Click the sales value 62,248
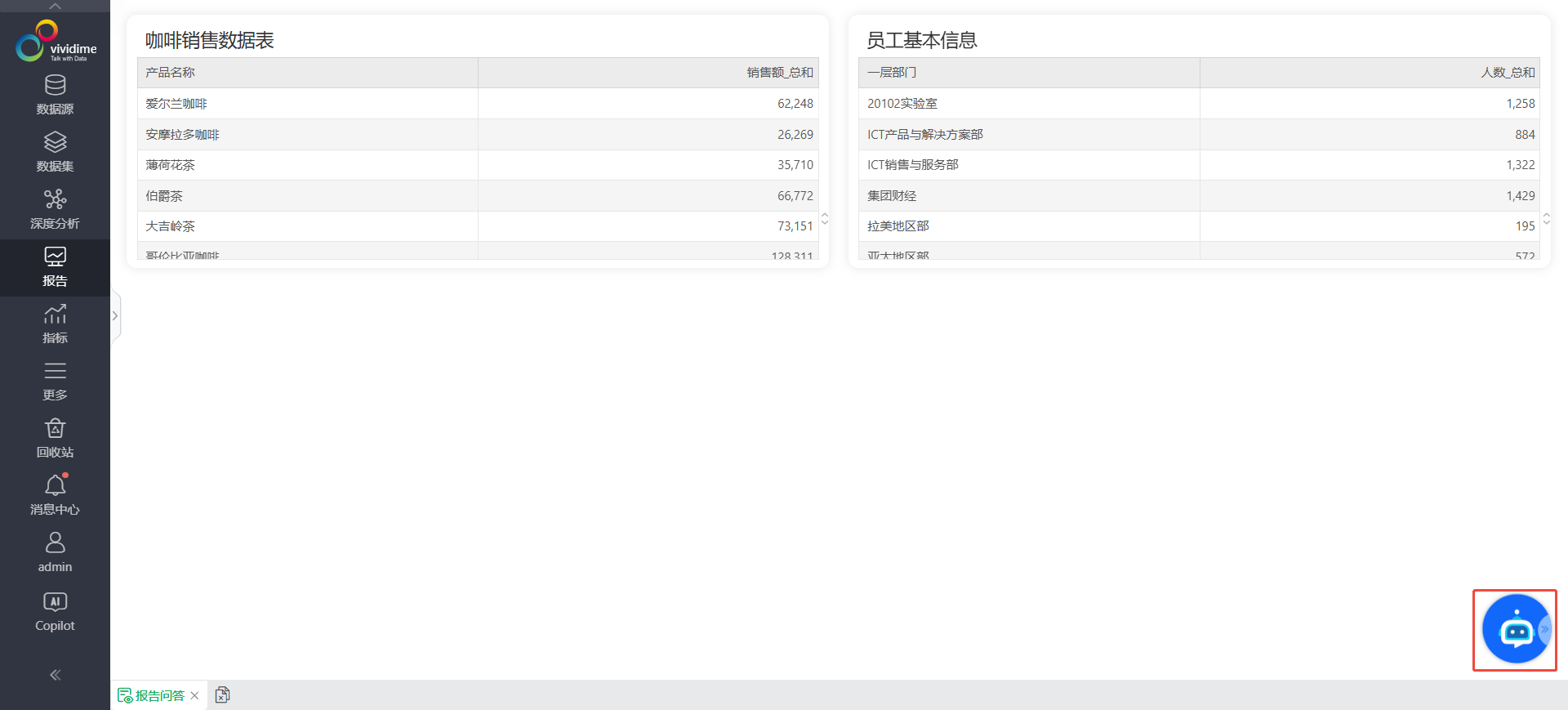 click(x=795, y=104)
